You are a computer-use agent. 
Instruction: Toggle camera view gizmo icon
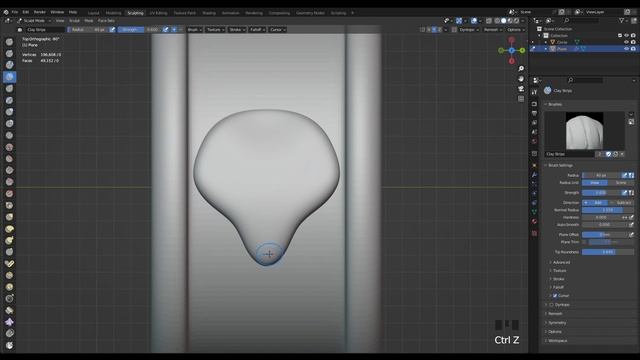pos(521,89)
